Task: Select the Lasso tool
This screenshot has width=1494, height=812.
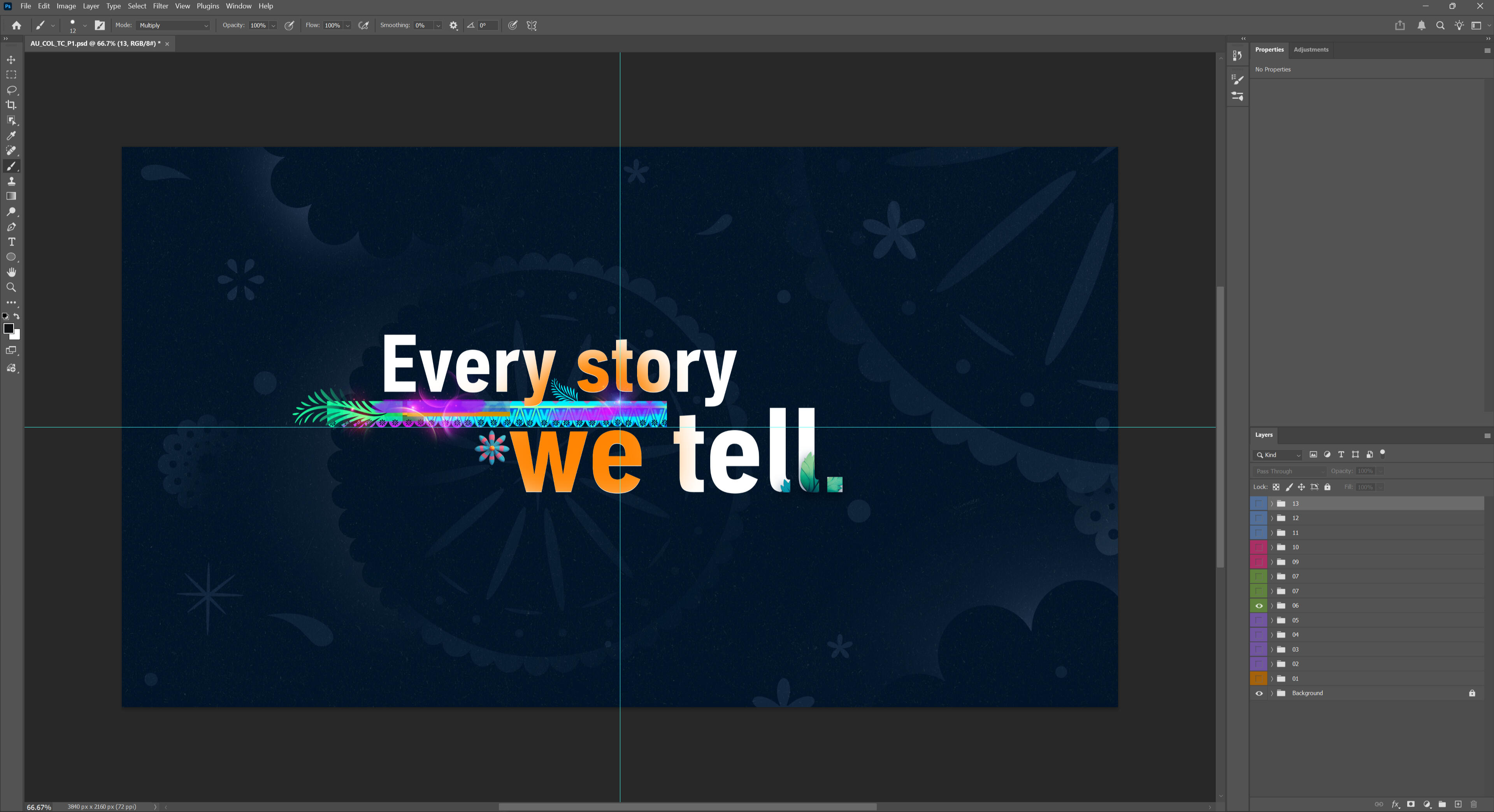Action: 11,90
